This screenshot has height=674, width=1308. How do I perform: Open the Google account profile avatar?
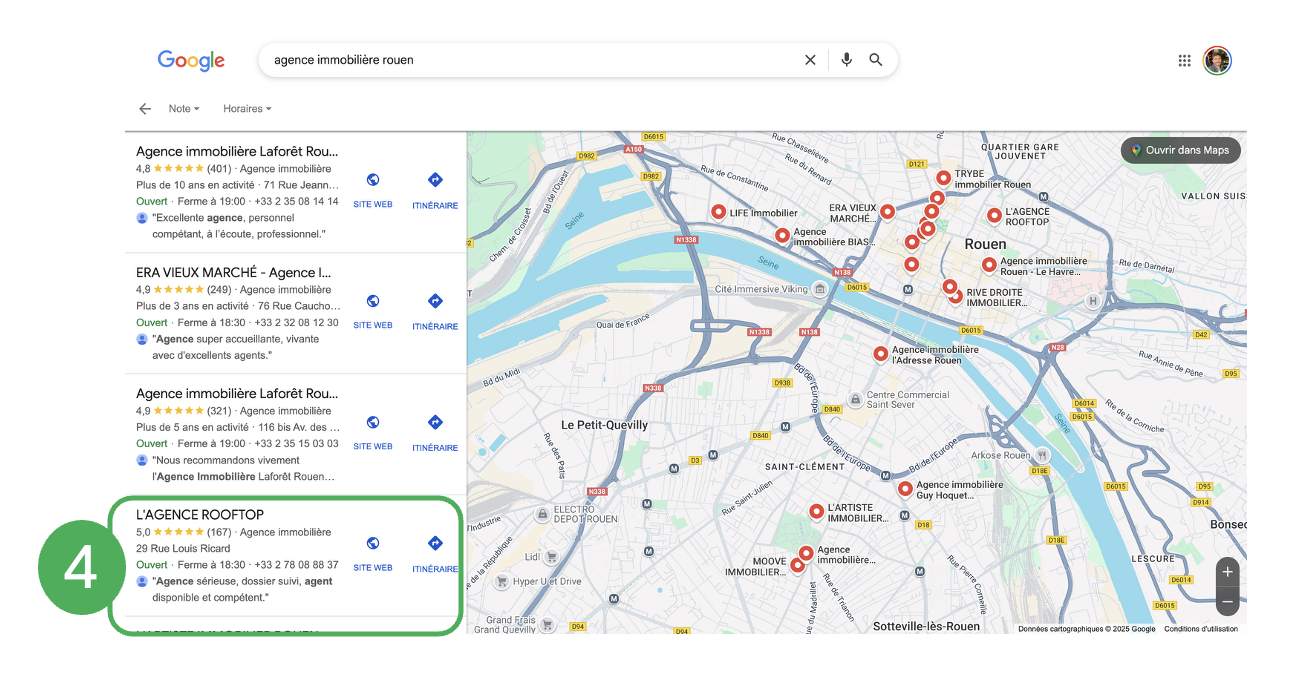(x=1217, y=61)
